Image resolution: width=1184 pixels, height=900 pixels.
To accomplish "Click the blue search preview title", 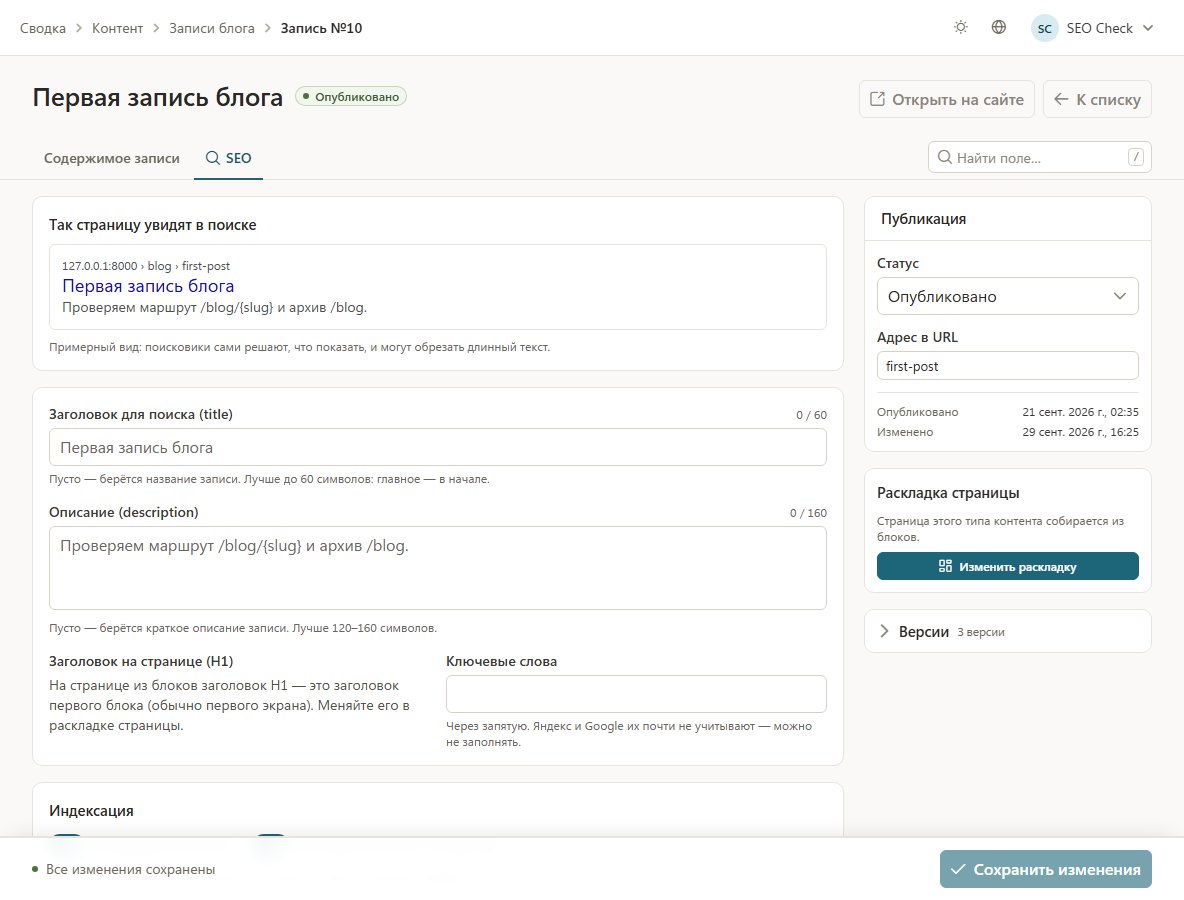I will [148, 286].
